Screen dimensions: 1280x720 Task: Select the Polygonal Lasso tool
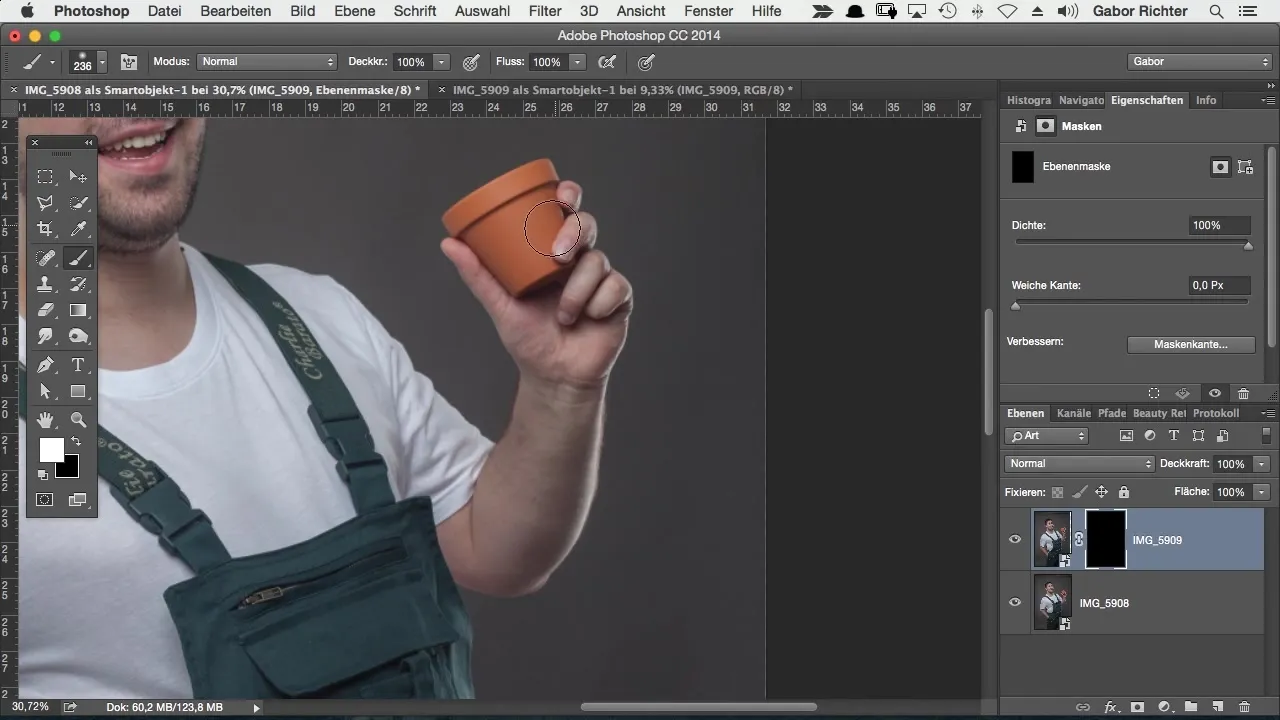tap(46, 203)
